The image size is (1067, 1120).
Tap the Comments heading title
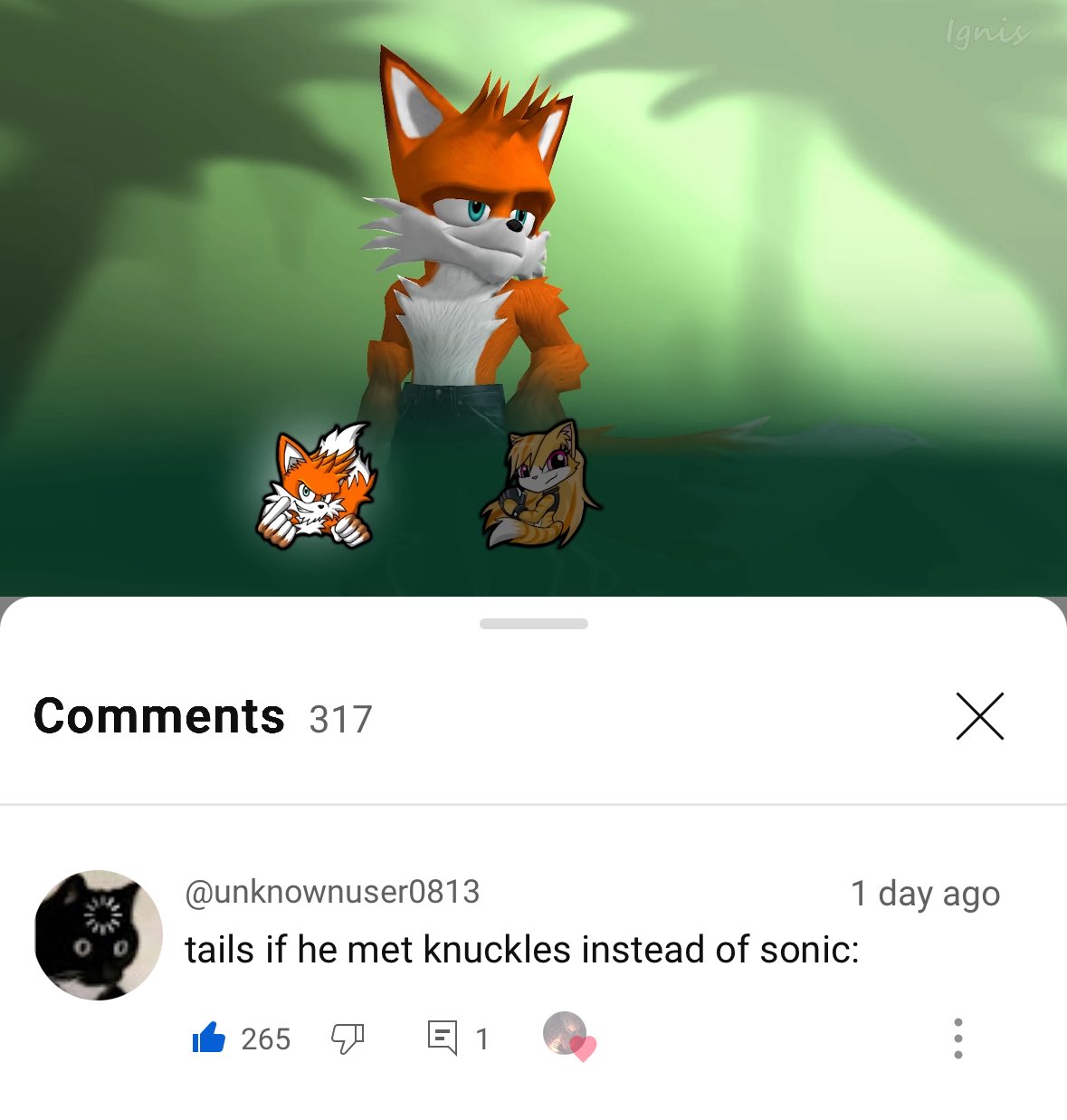pyautogui.click(x=159, y=716)
